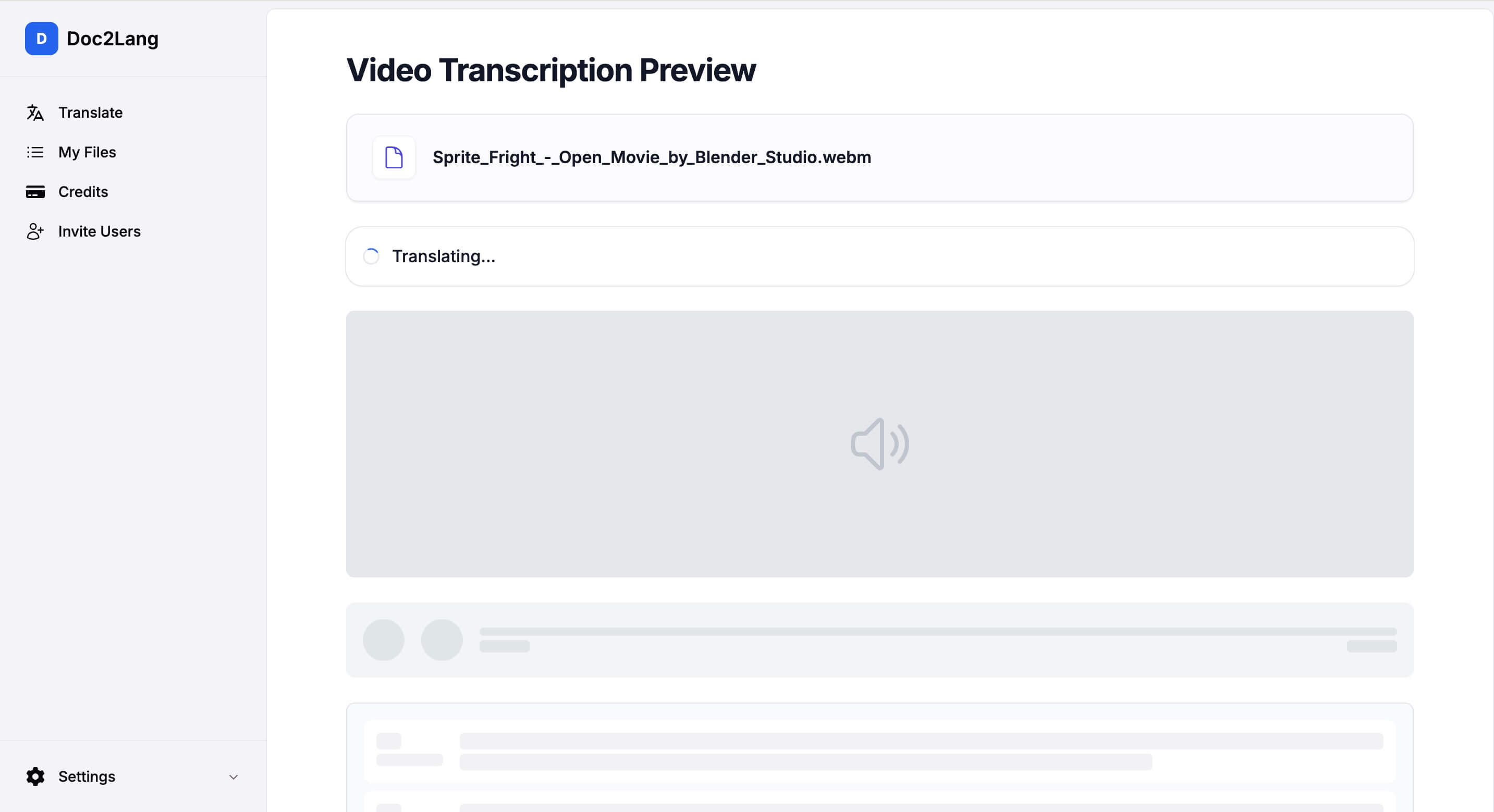Click the Invite Users person icon
The image size is (1494, 812).
pos(35,231)
